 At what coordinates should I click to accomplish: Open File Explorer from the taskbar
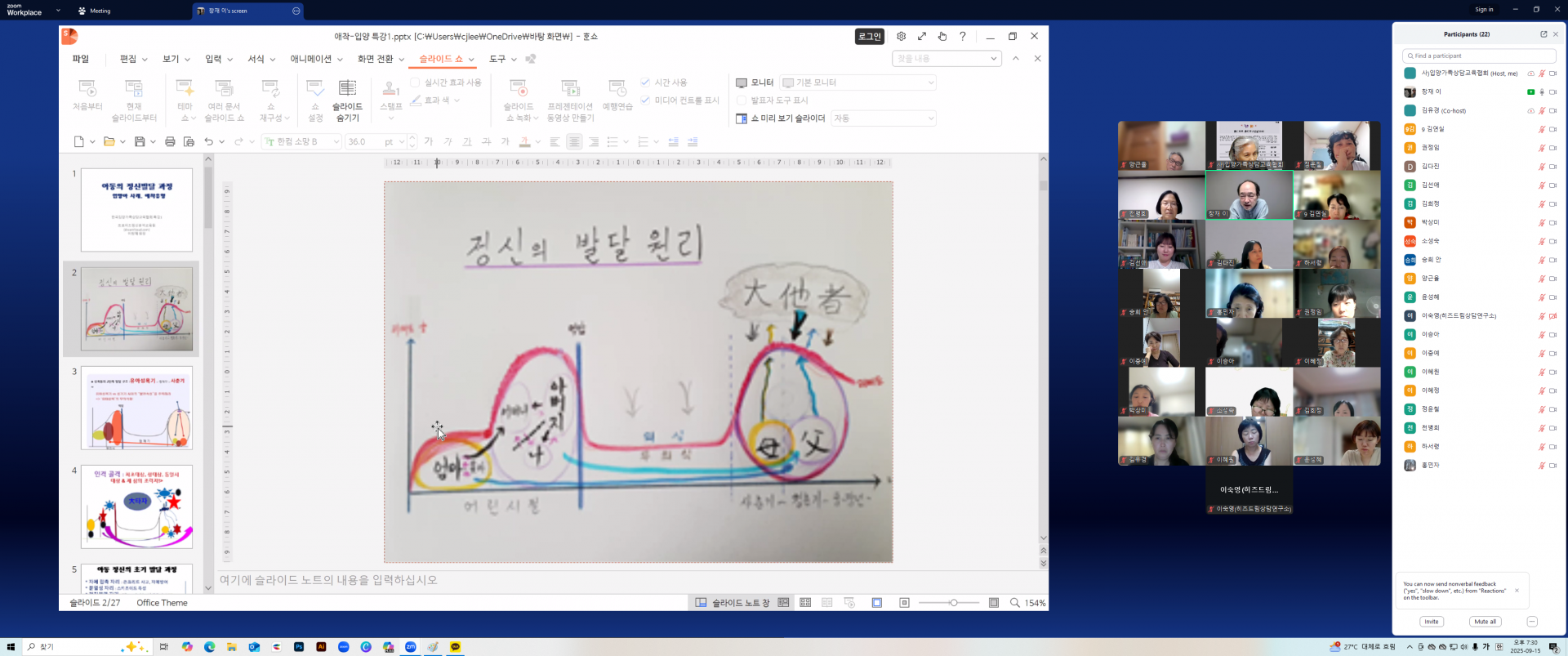click(232, 647)
